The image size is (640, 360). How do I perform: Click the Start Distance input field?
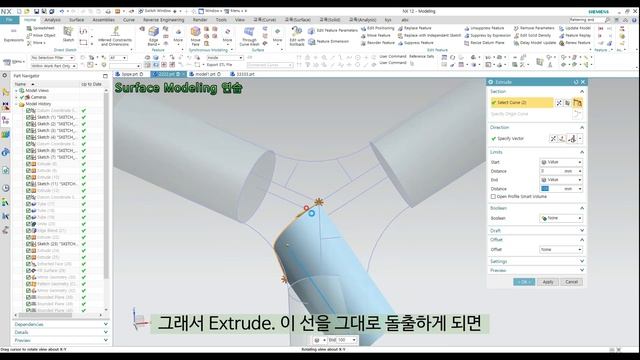[x=559, y=171]
